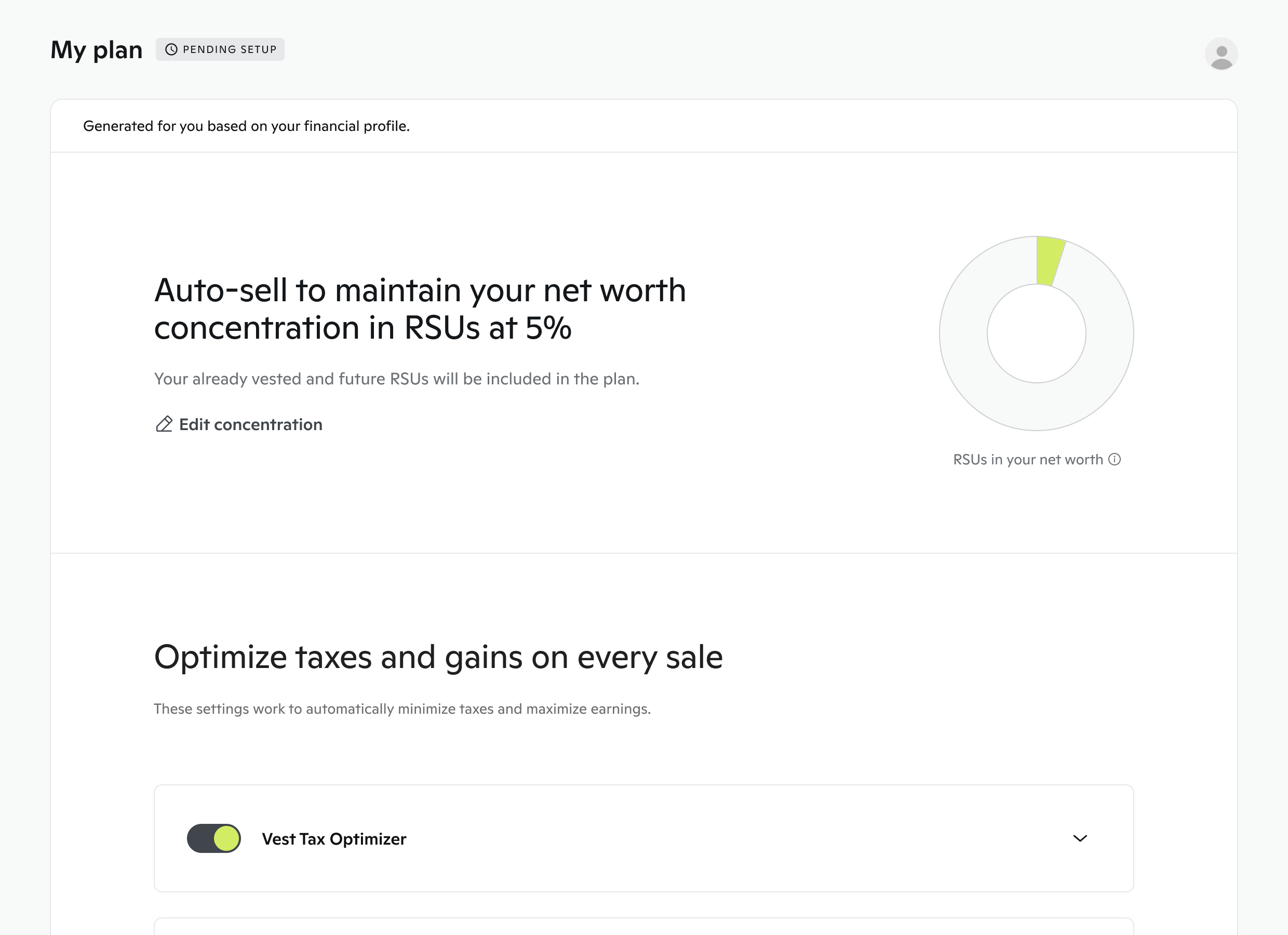The width and height of the screenshot is (1288, 935).
Task: Click the clock icon in Pending Setup badge
Action: tap(171, 49)
